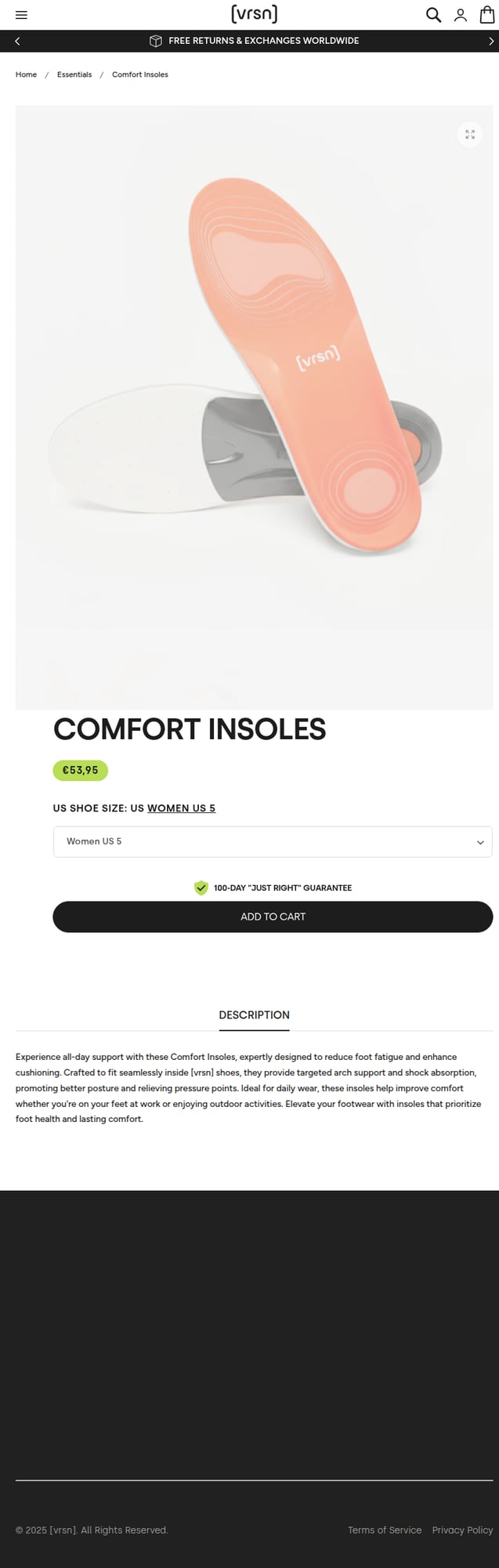Image resolution: width=499 pixels, height=1568 pixels.
Task: Navigate to Home breadcrumb
Action: [x=26, y=74]
